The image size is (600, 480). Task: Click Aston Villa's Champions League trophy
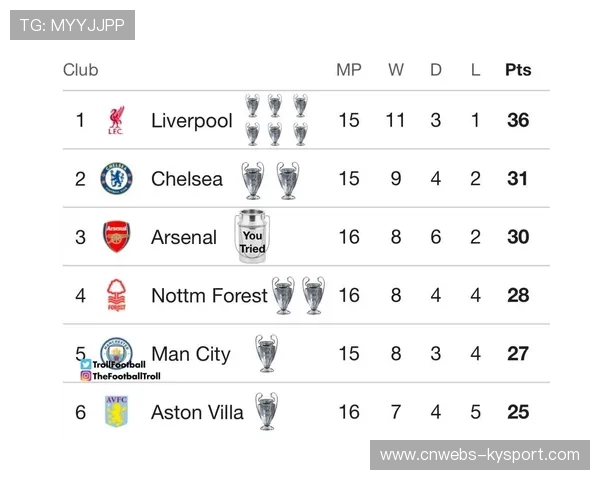265,410
